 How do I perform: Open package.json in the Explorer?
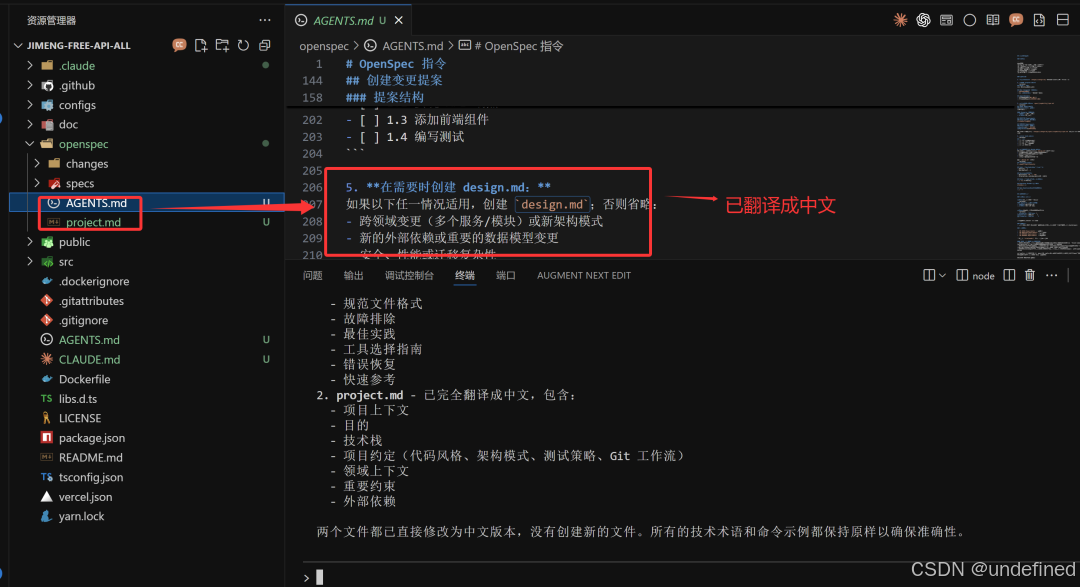pos(92,438)
